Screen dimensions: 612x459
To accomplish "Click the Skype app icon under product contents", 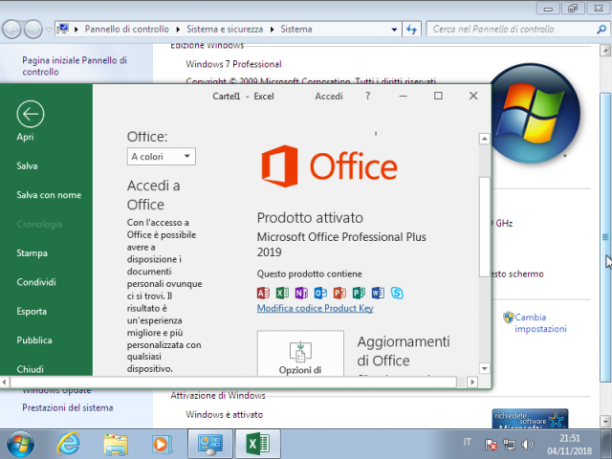I will point(397,293).
